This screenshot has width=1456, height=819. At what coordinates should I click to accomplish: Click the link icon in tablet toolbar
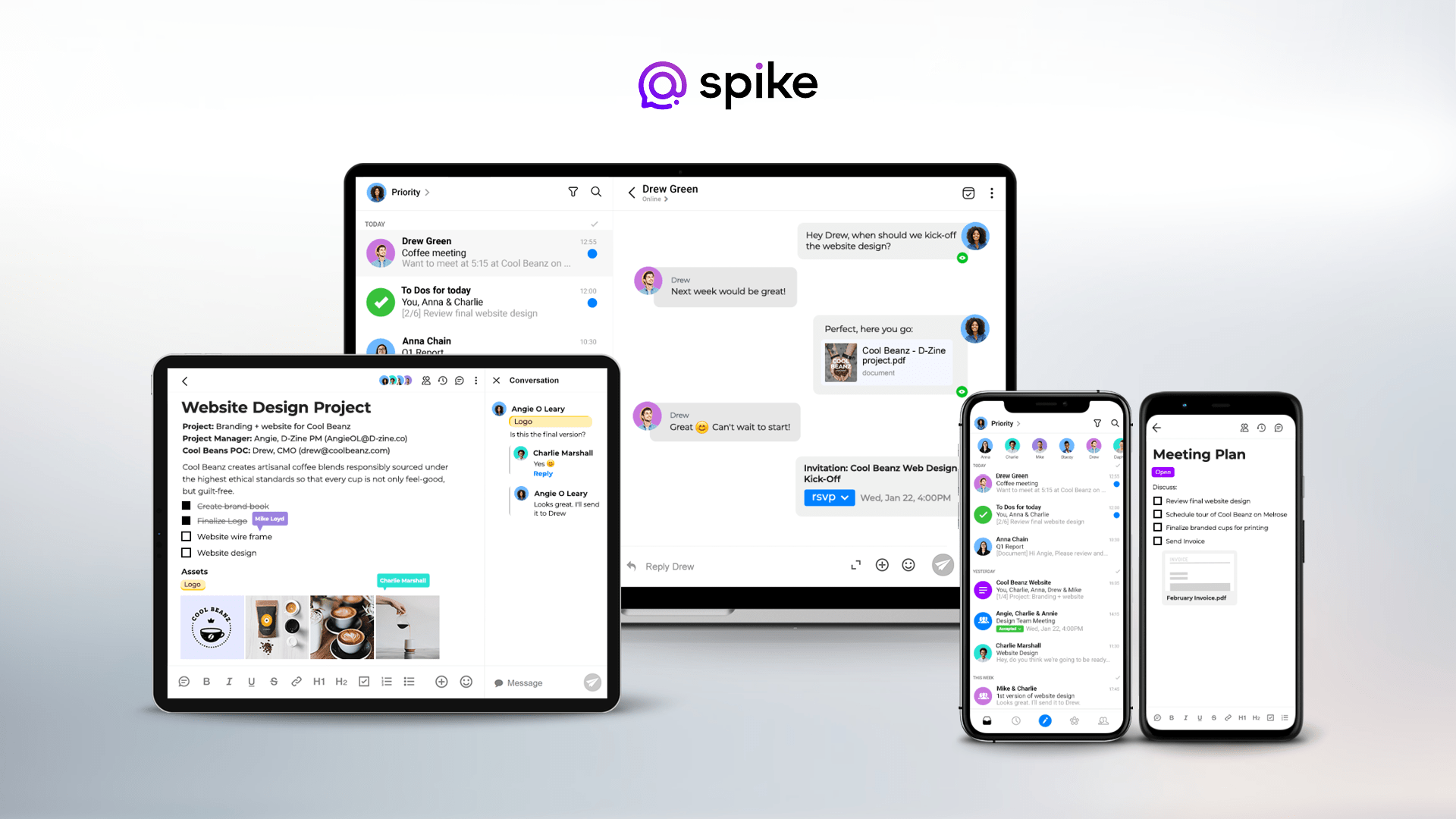pos(297,683)
